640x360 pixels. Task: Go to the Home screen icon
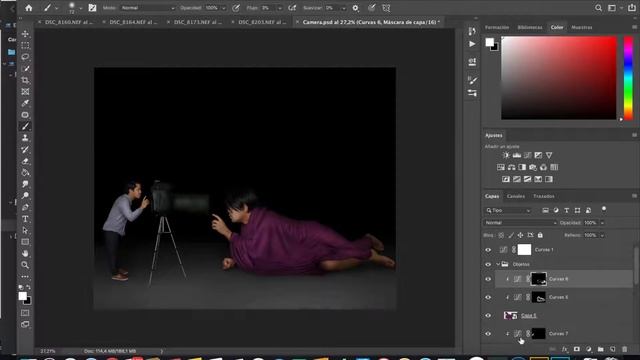(x=29, y=8)
